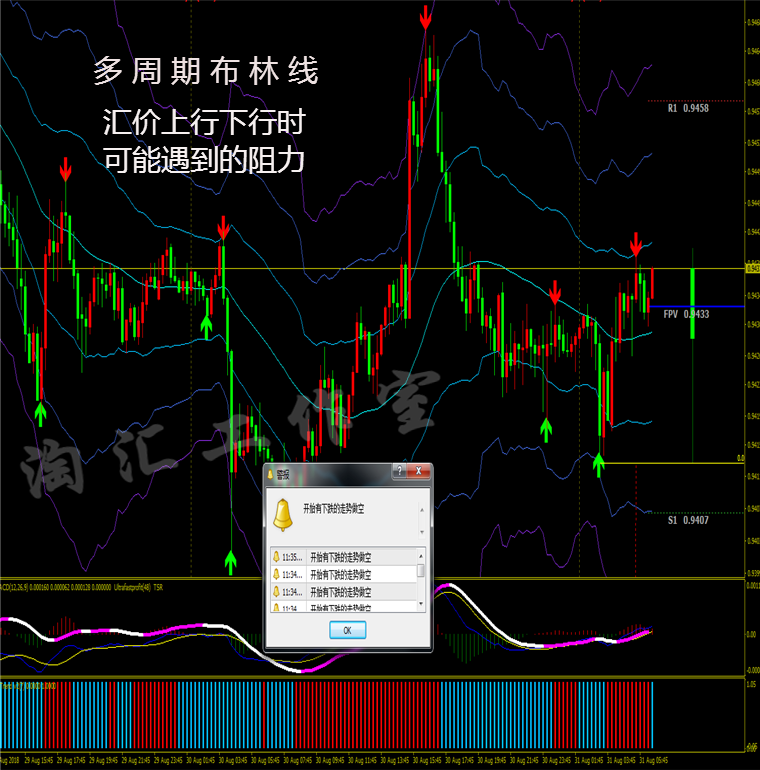
Task: Select the second row of the alert list
Action: click(x=344, y=574)
